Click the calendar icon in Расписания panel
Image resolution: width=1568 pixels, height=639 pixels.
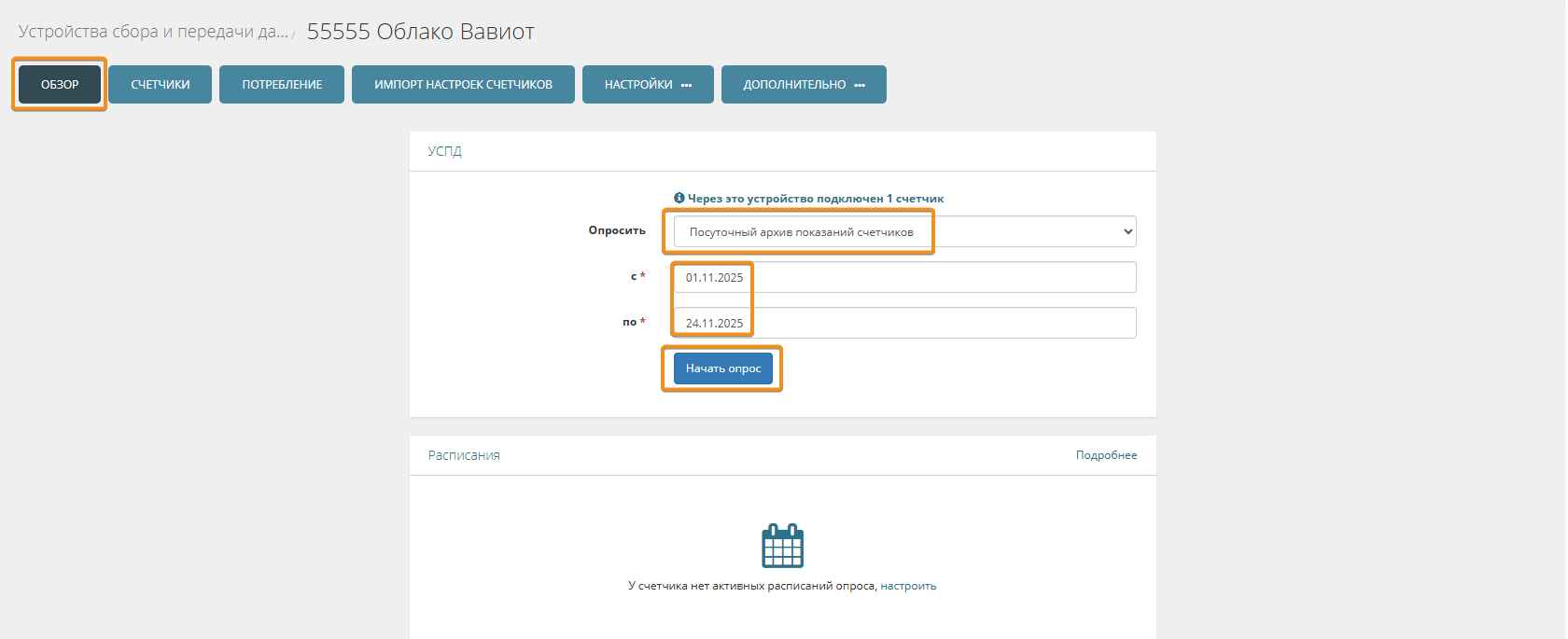pyautogui.click(x=782, y=546)
